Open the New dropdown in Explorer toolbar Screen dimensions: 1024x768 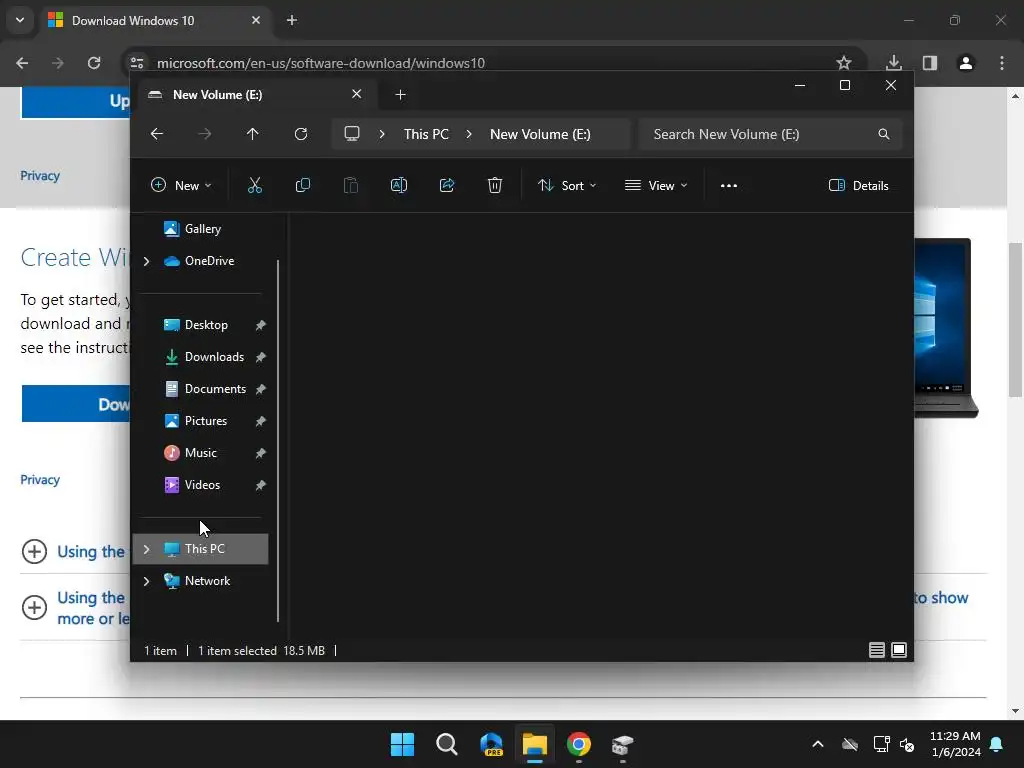pos(181,185)
